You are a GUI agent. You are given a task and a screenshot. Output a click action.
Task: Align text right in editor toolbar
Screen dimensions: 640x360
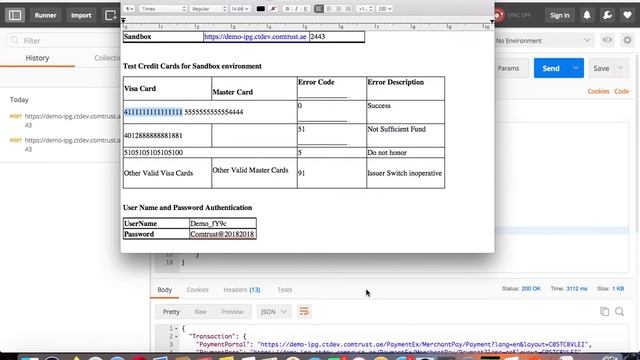pyautogui.click(x=338, y=9)
